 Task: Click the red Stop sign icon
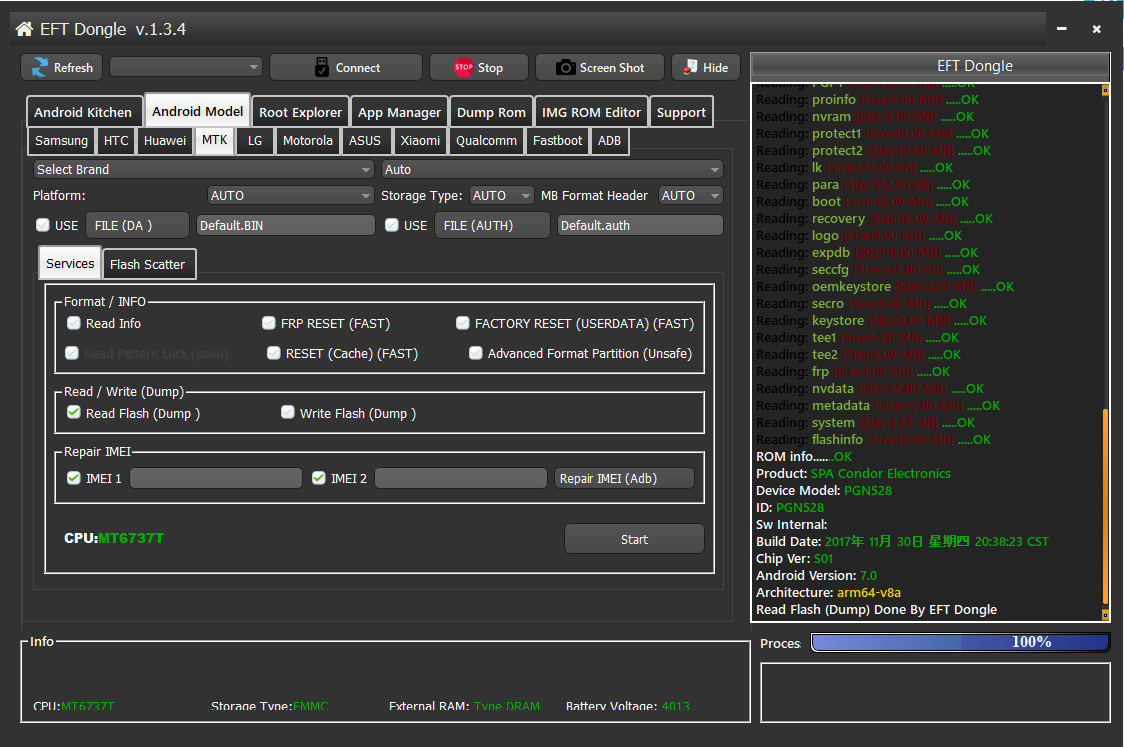tap(463, 67)
